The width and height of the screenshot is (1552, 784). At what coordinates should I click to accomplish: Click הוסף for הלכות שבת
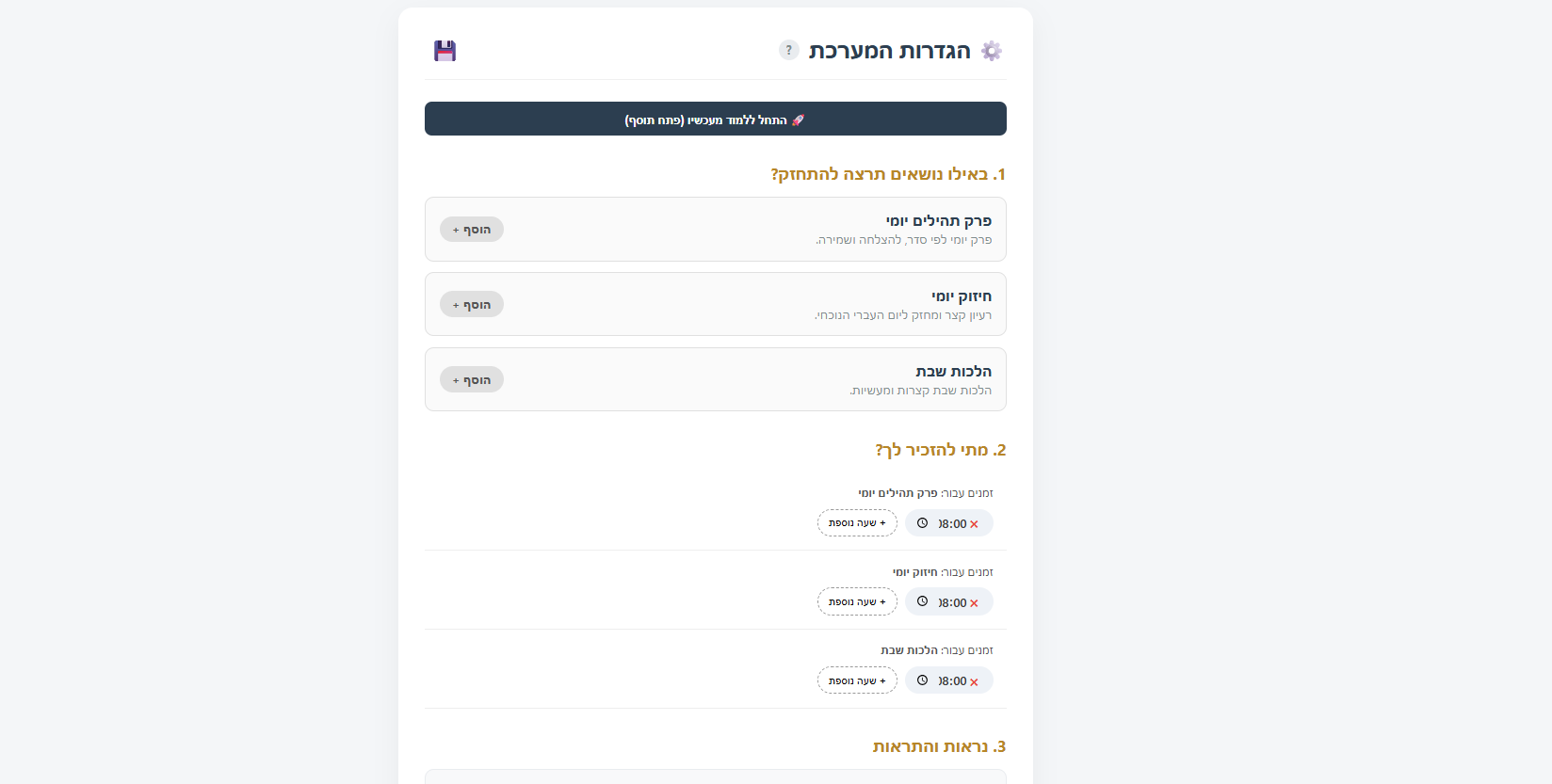471,378
